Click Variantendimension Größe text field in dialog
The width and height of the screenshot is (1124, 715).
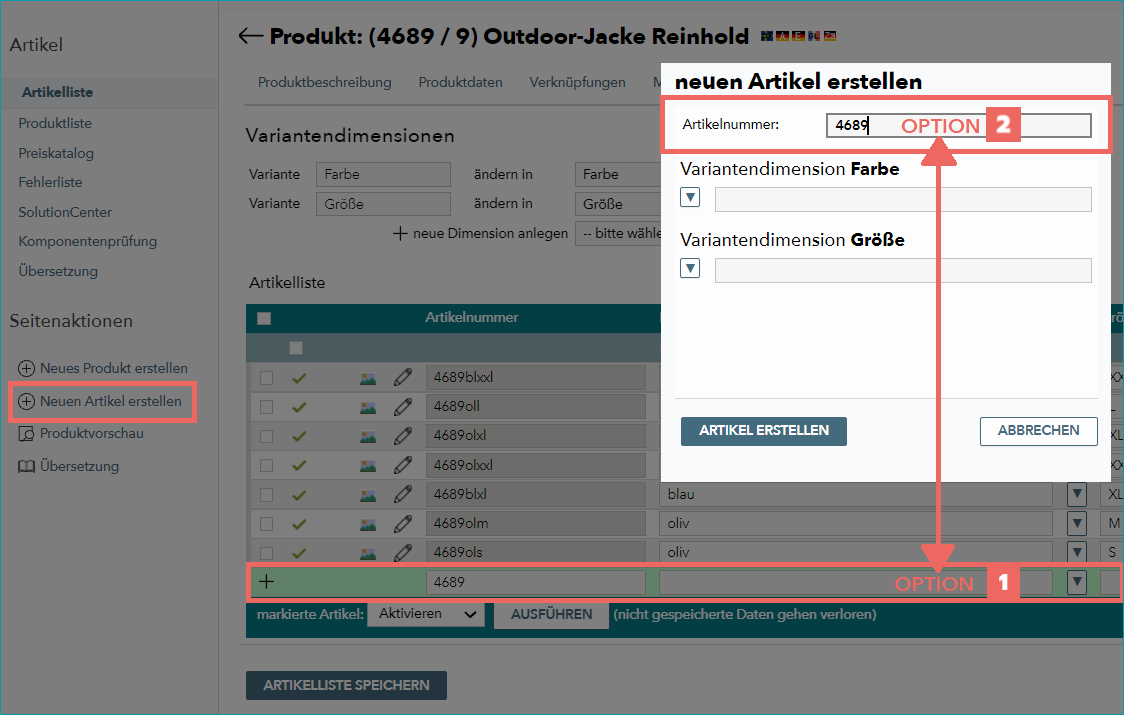pyautogui.click(x=903, y=270)
